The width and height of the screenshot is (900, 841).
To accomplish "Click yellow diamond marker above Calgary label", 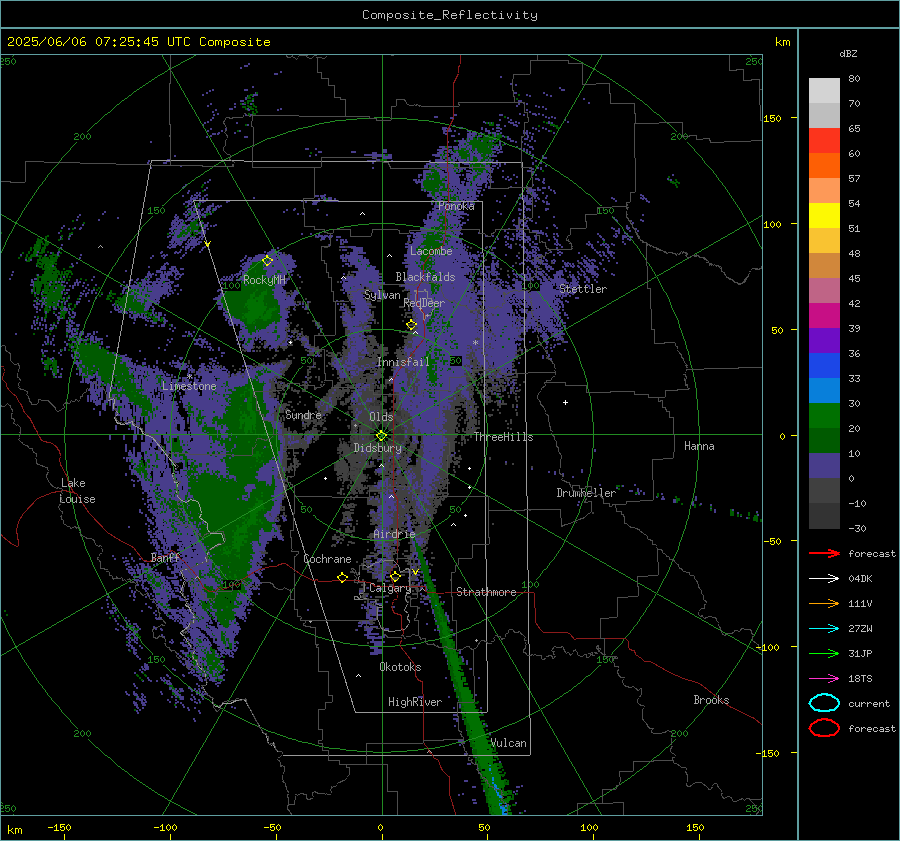I will [395, 576].
